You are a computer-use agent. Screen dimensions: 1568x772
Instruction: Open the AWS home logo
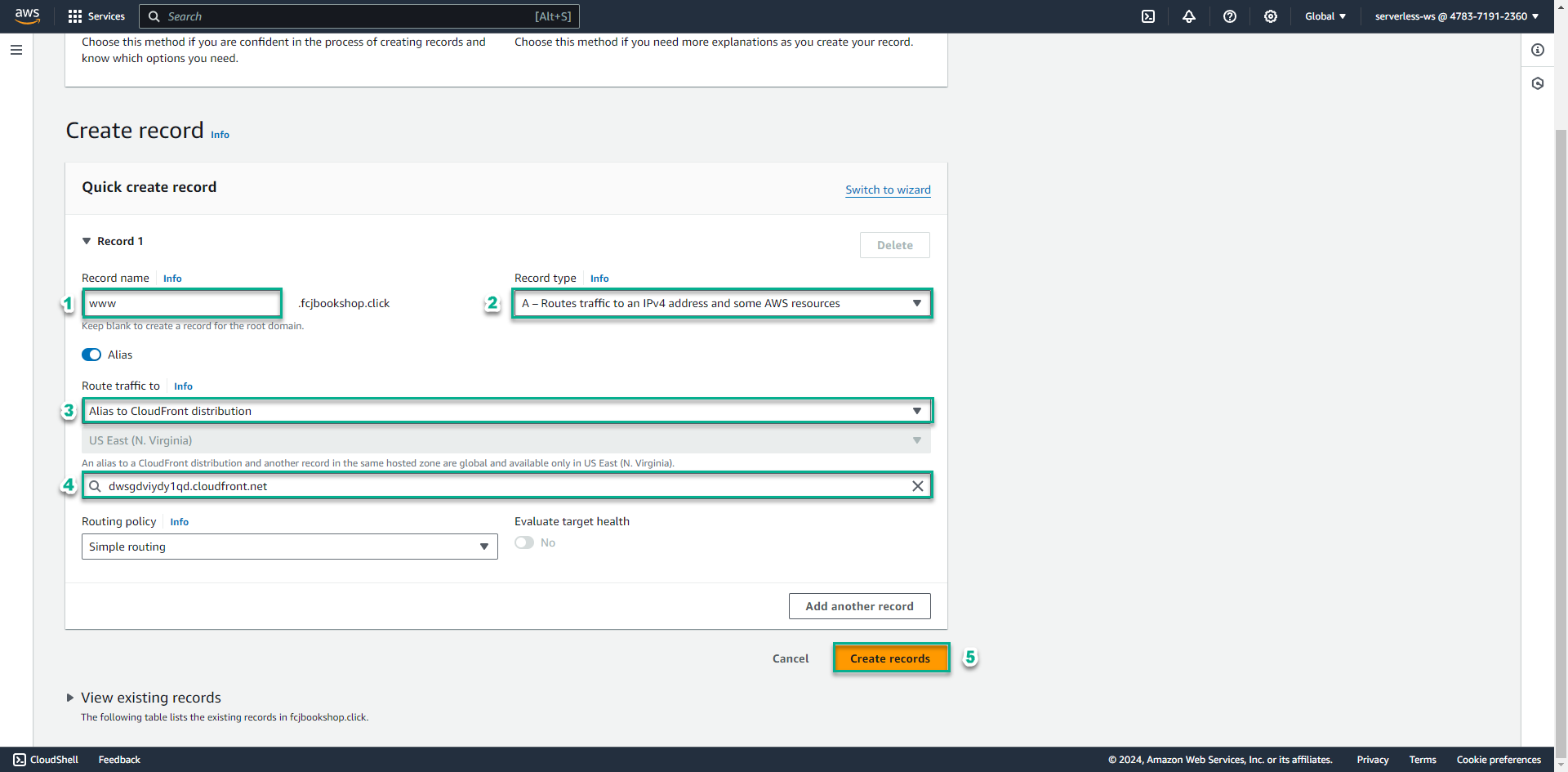click(x=27, y=16)
